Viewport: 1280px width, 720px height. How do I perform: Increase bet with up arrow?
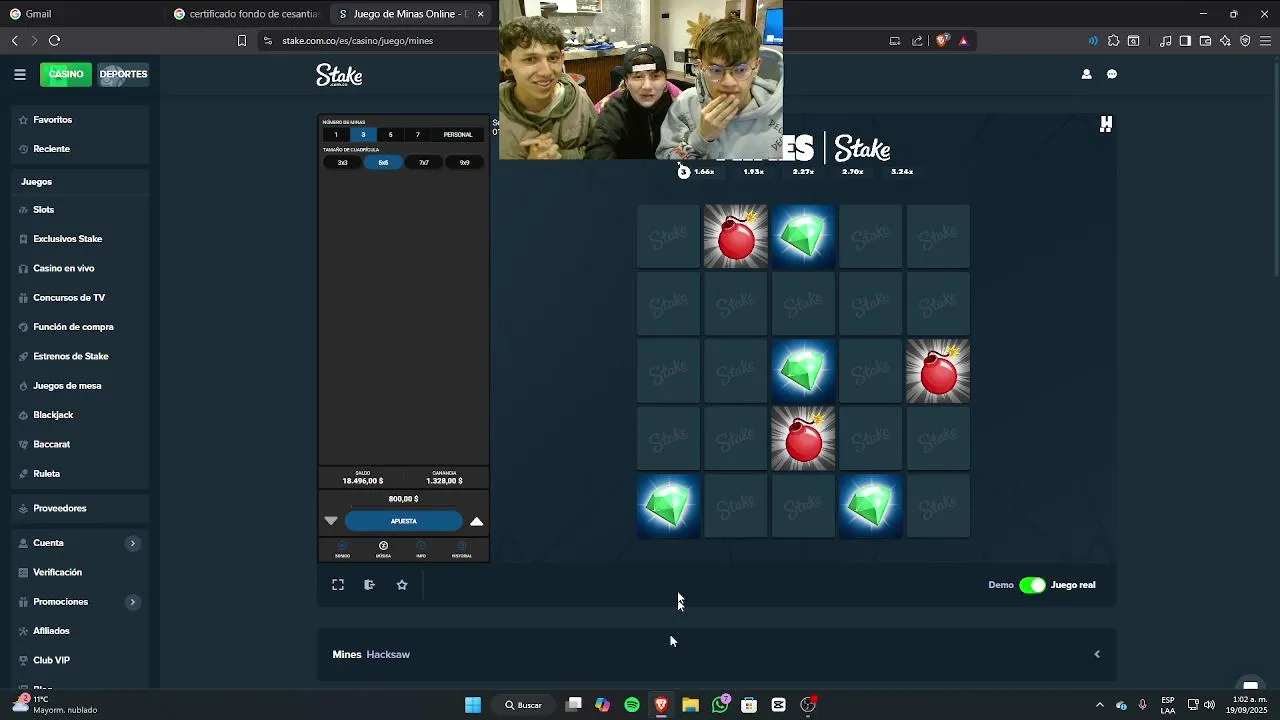click(477, 521)
